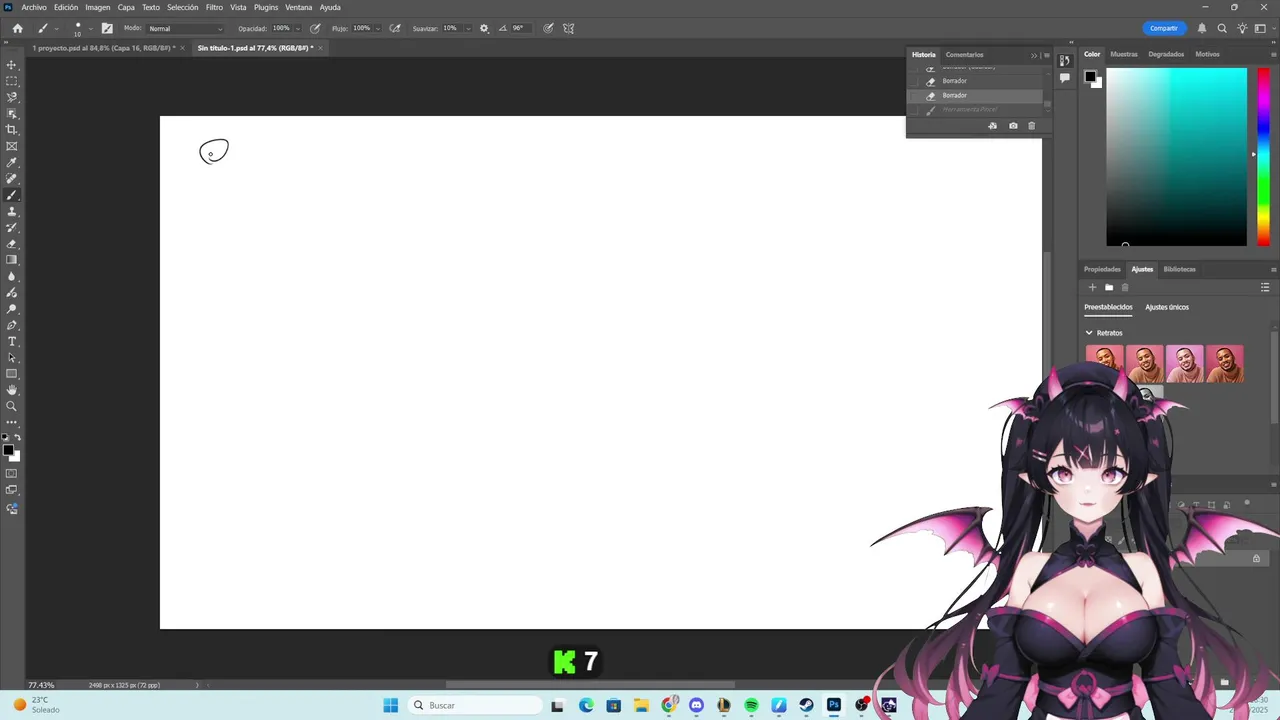Select the Move tool

(12, 65)
